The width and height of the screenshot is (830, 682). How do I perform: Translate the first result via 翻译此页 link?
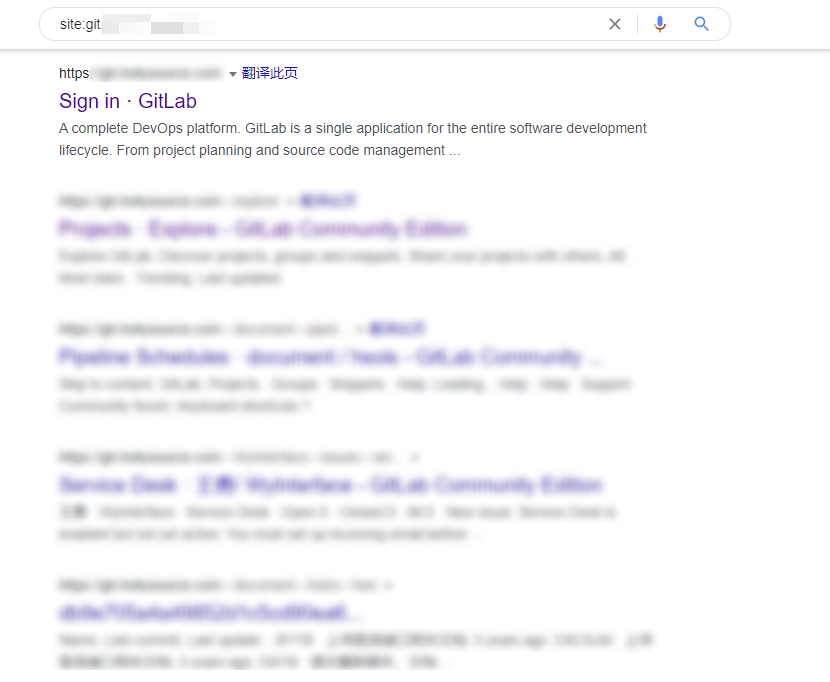point(272,73)
